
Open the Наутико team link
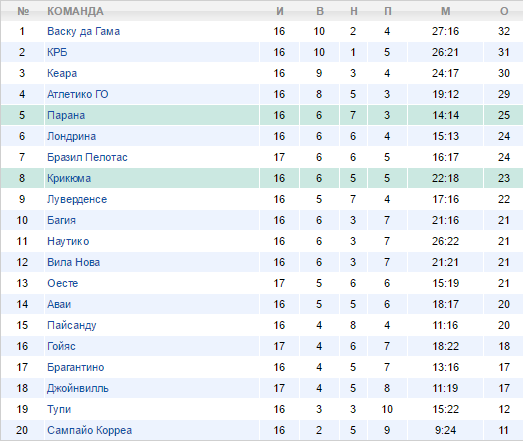tap(68, 242)
